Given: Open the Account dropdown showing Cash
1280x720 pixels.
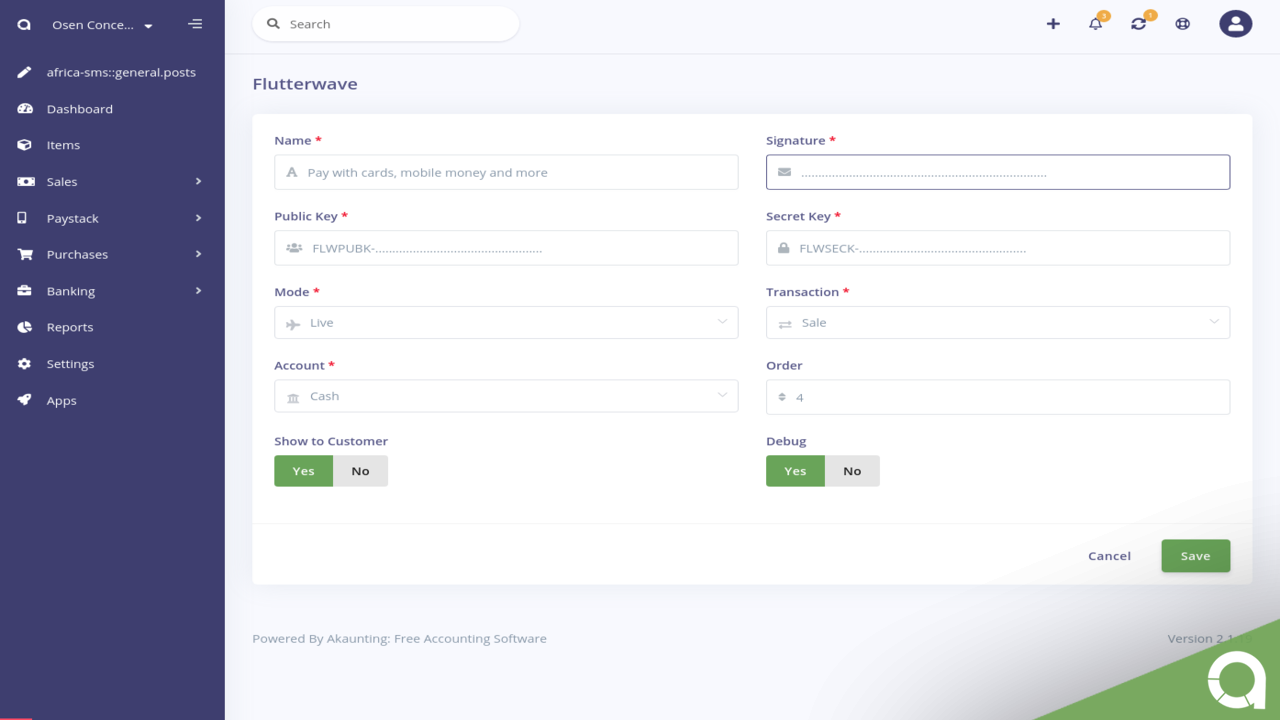Looking at the screenshot, I should click(506, 395).
